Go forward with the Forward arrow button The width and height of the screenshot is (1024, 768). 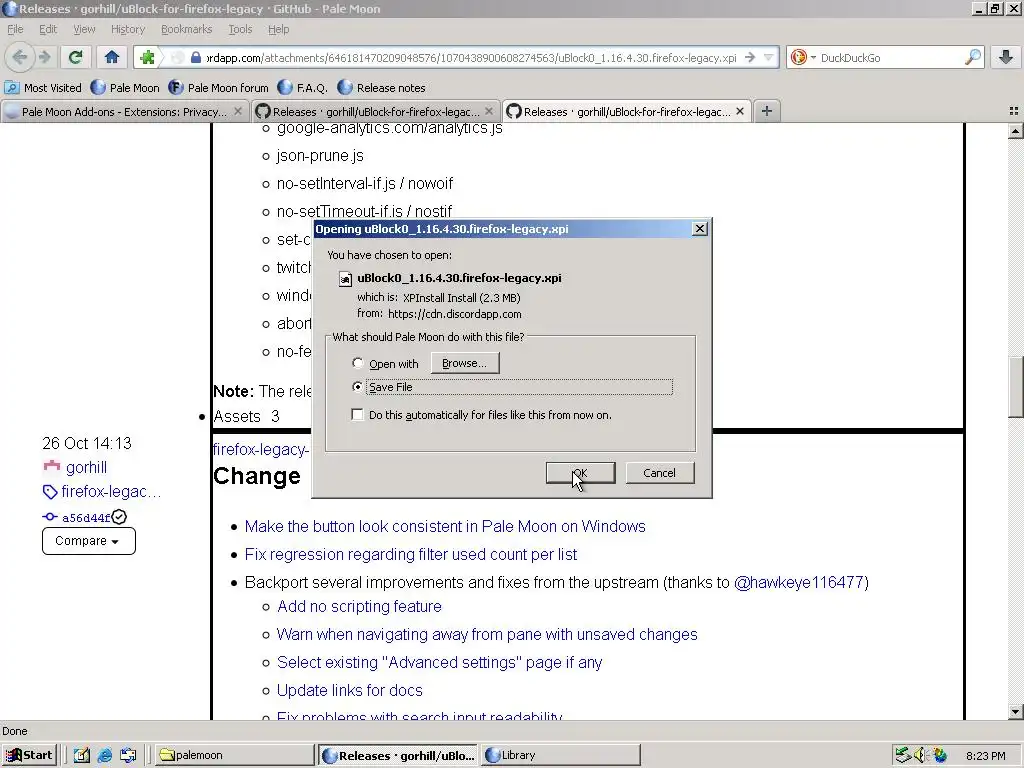(44, 57)
